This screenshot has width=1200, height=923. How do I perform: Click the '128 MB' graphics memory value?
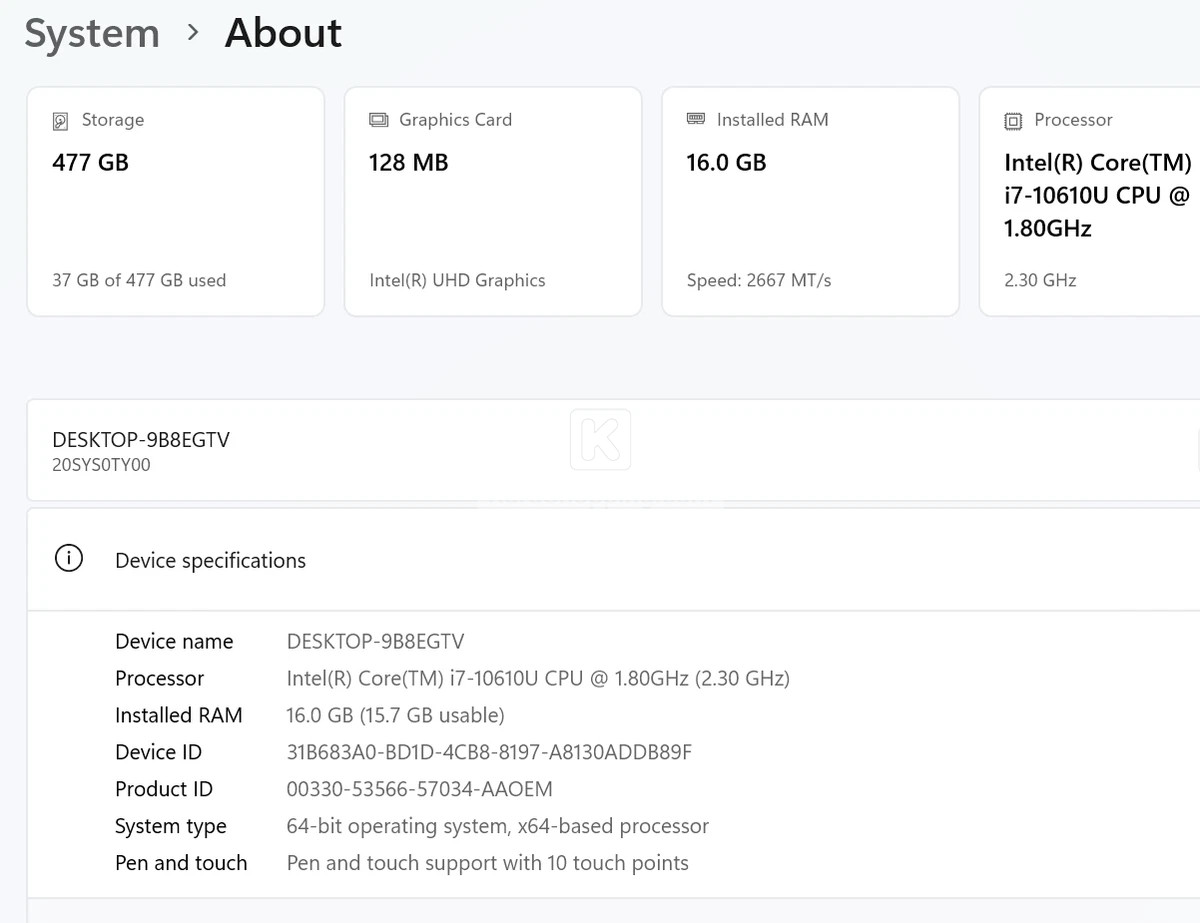[x=408, y=163]
